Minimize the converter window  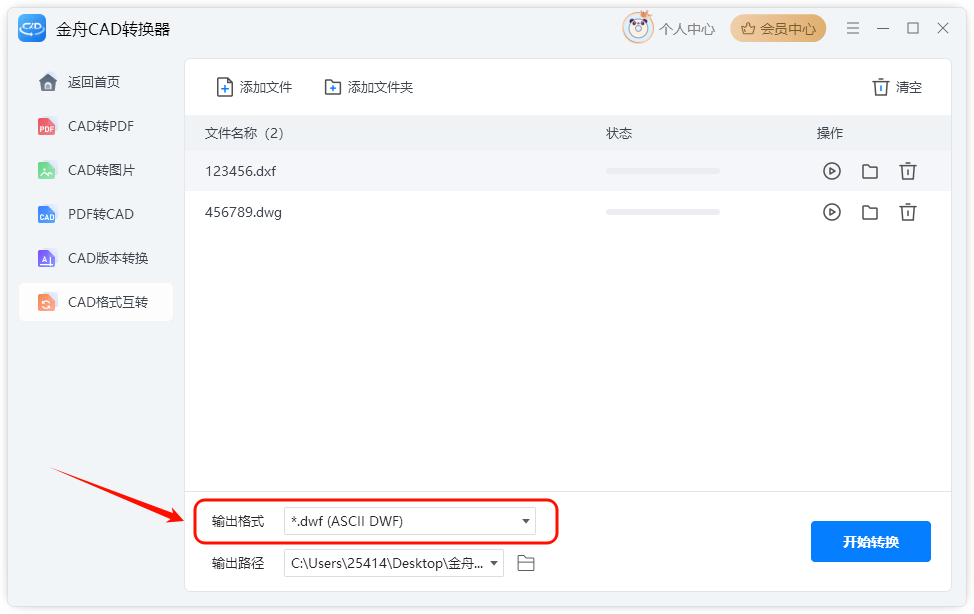point(883,29)
